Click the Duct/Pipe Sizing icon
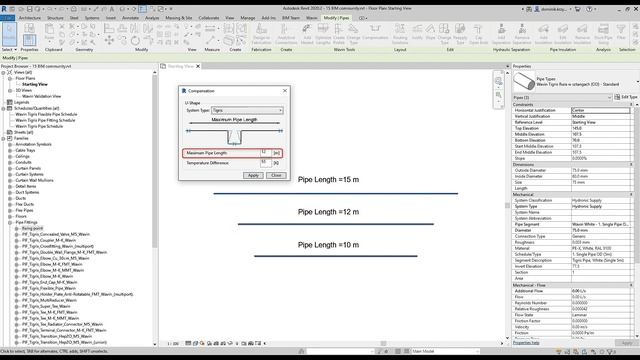The image size is (640, 360). point(603,34)
